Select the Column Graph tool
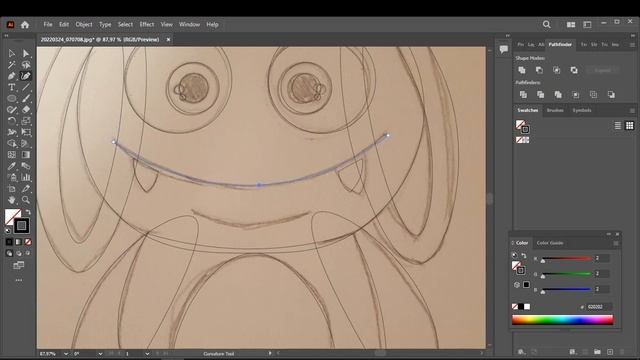This screenshot has height=360, width=640. (x=26, y=177)
